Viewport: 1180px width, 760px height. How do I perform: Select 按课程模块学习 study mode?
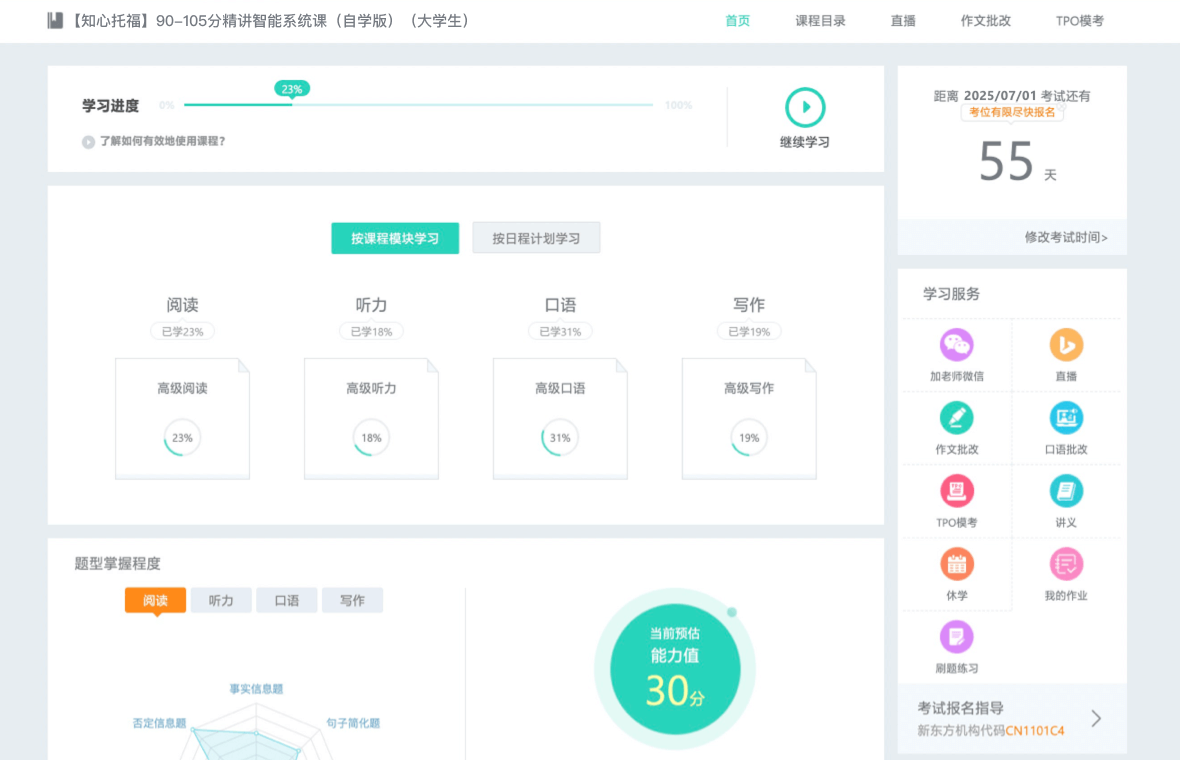pos(395,238)
